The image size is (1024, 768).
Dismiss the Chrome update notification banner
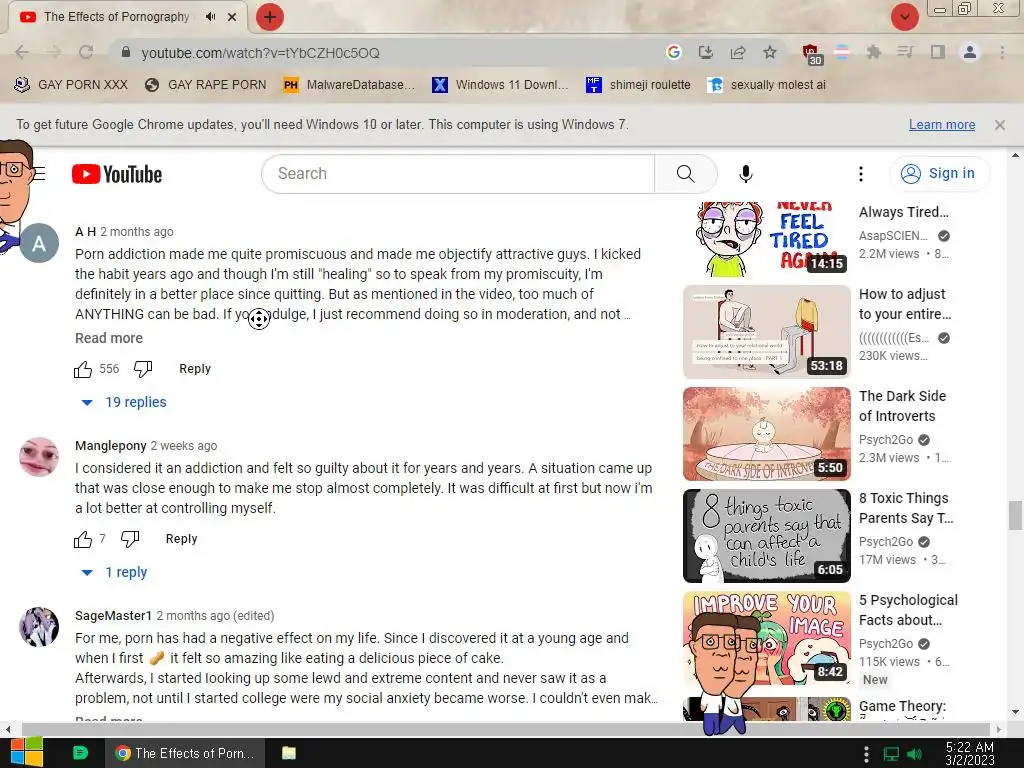tap(999, 125)
